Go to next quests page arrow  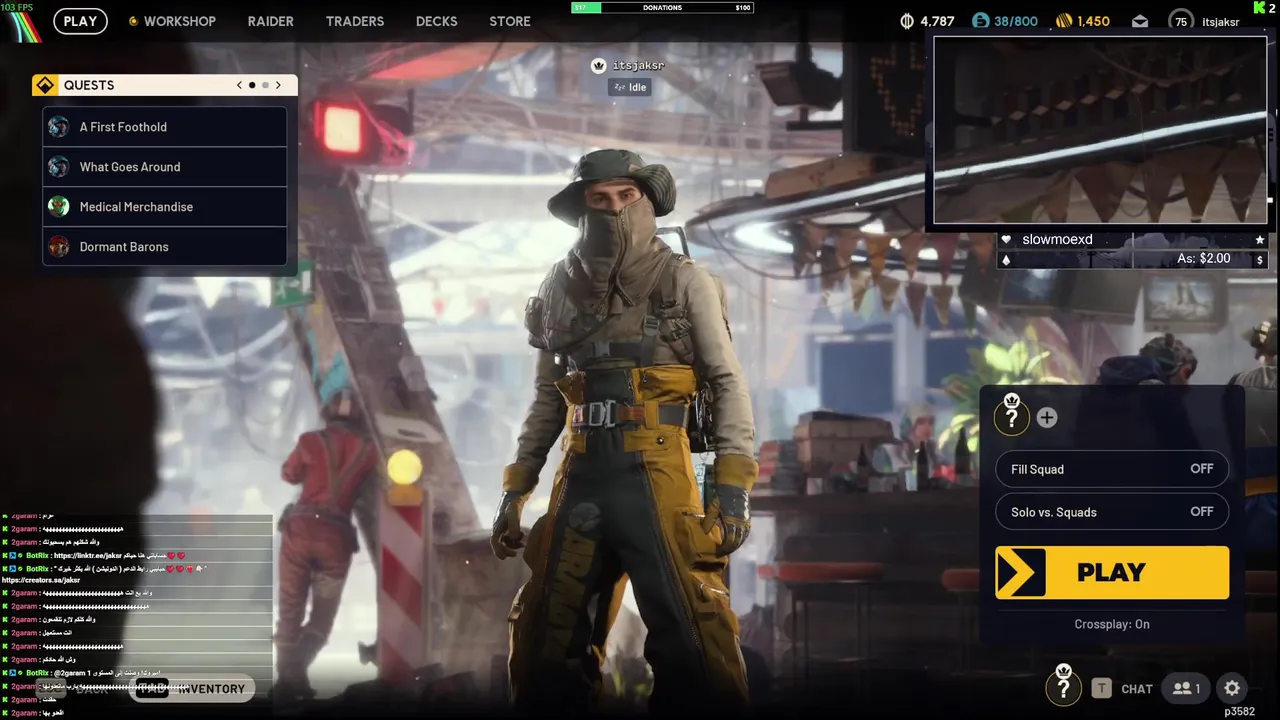(x=278, y=85)
